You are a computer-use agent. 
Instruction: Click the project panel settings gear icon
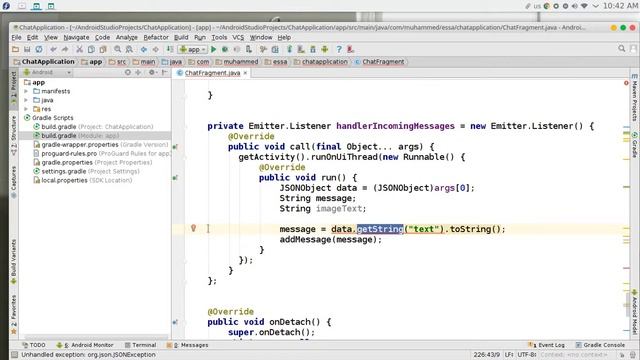point(152,72)
